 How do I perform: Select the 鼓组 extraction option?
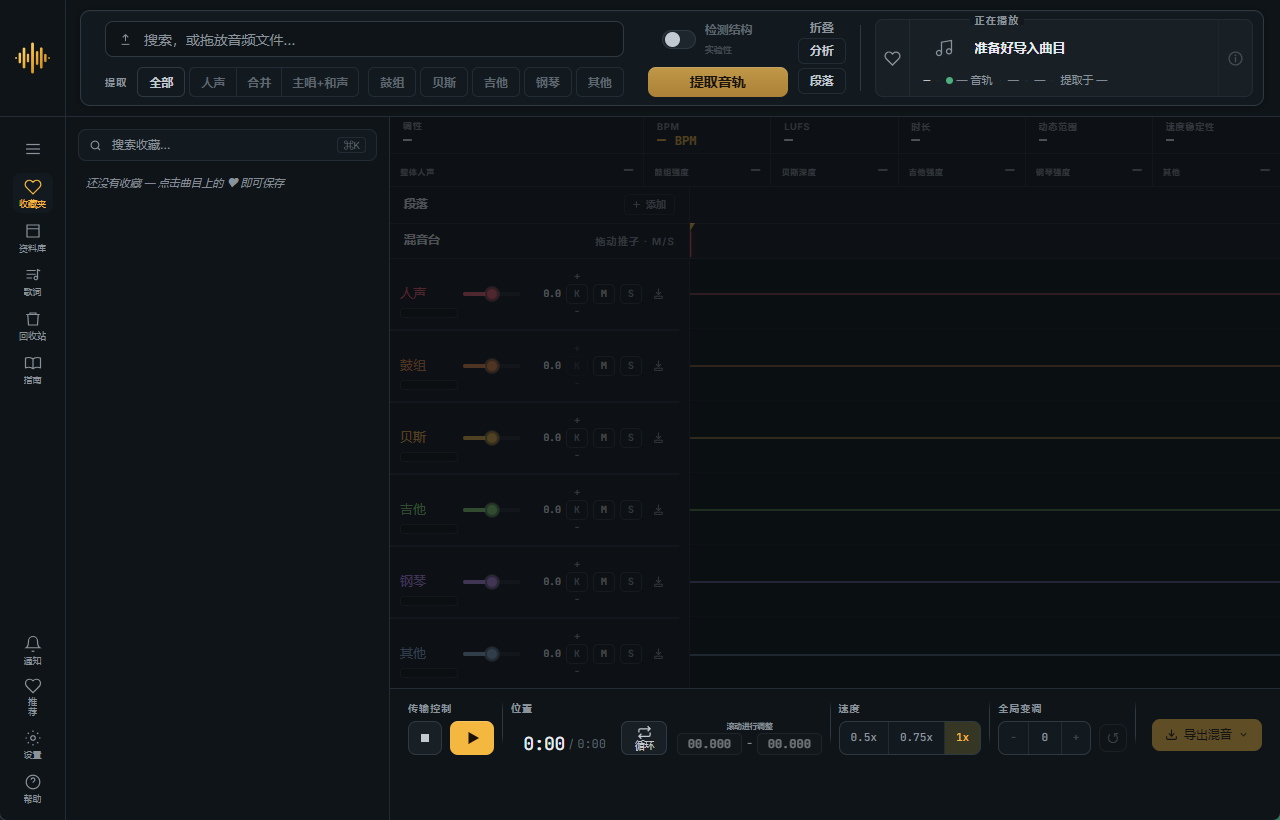click(392, 82)
